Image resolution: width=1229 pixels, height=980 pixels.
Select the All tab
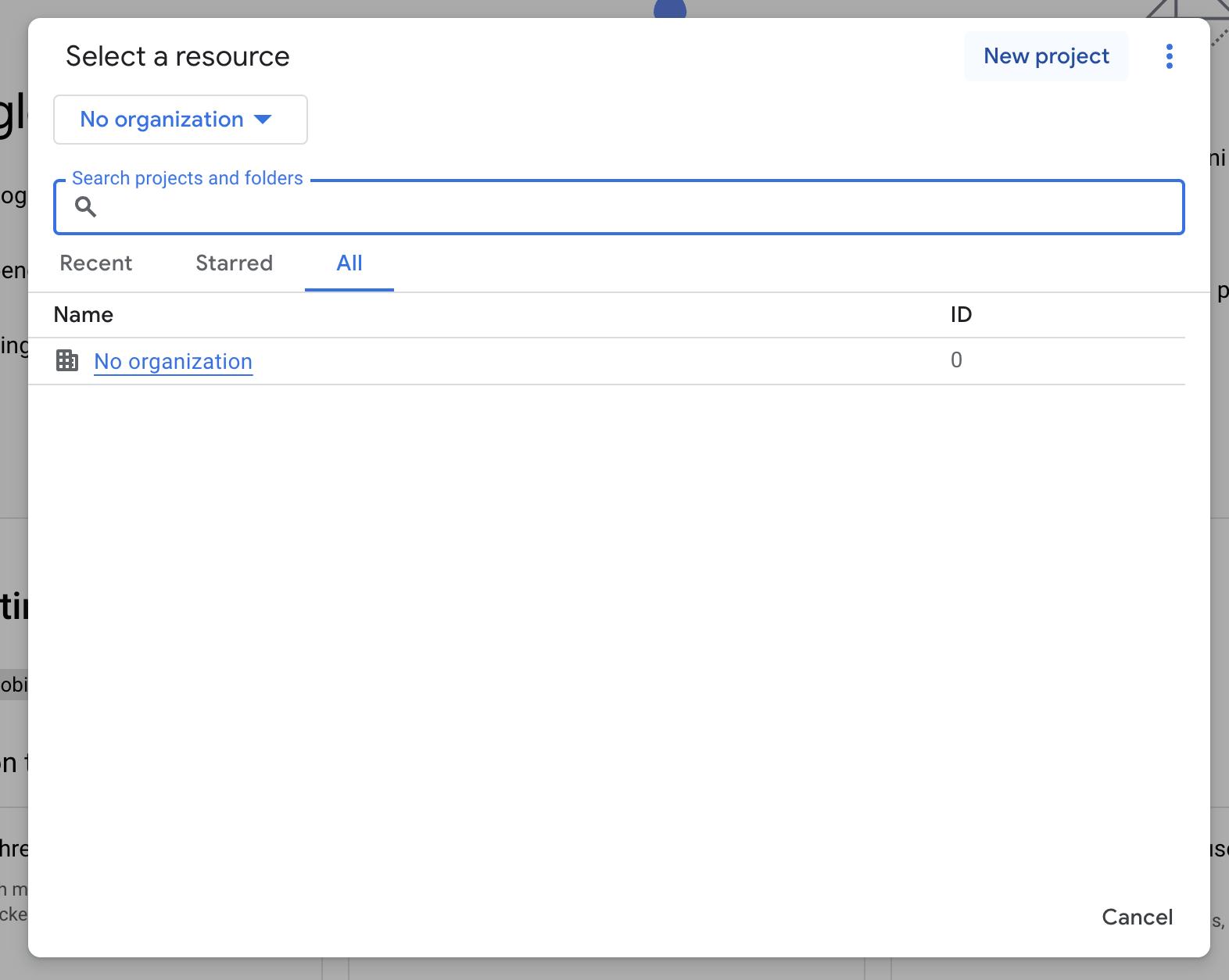[349, 263]
